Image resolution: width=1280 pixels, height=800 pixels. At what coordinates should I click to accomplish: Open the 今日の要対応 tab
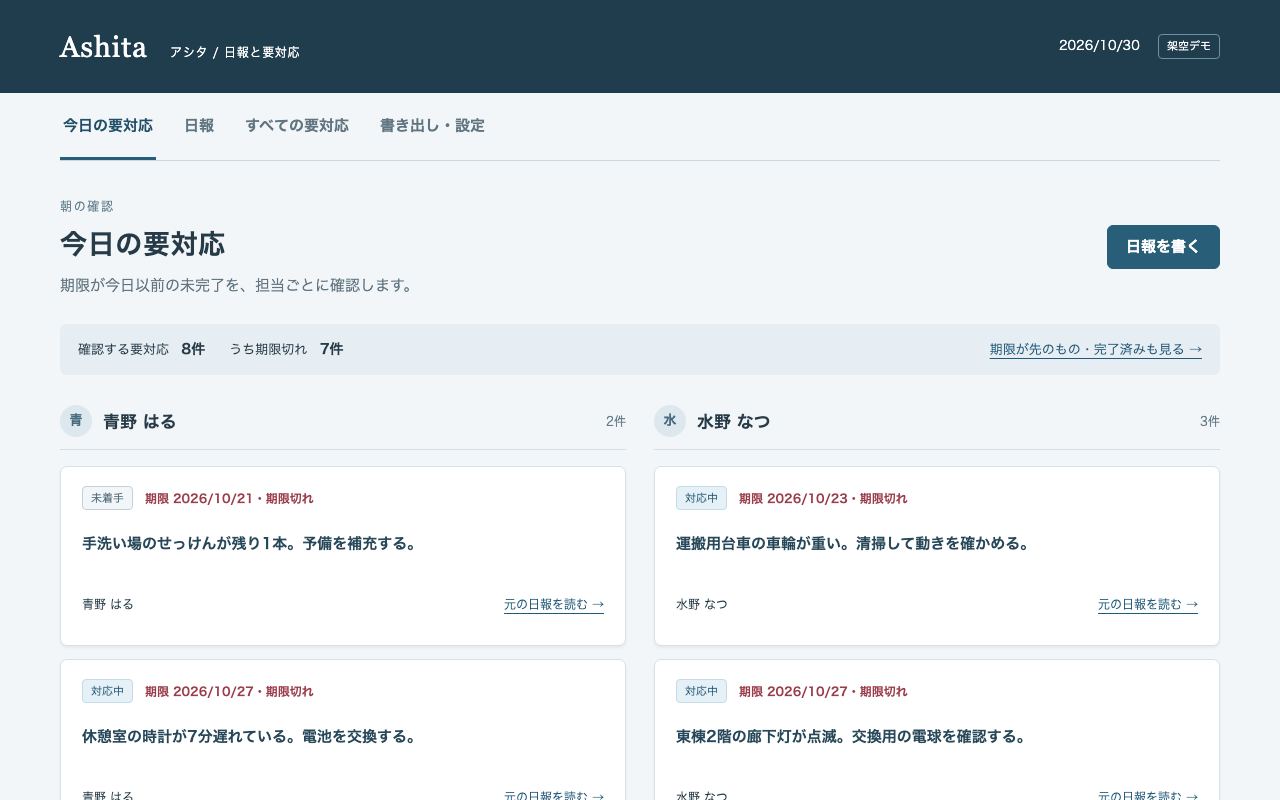108,126
